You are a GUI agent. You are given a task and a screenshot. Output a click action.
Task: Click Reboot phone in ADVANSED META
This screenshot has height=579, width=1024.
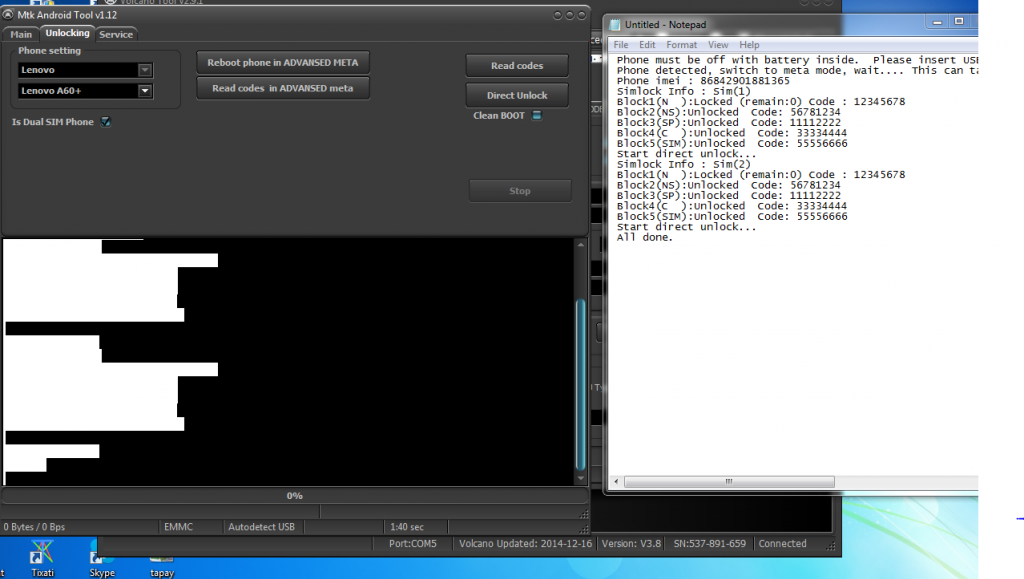[282, 62]
